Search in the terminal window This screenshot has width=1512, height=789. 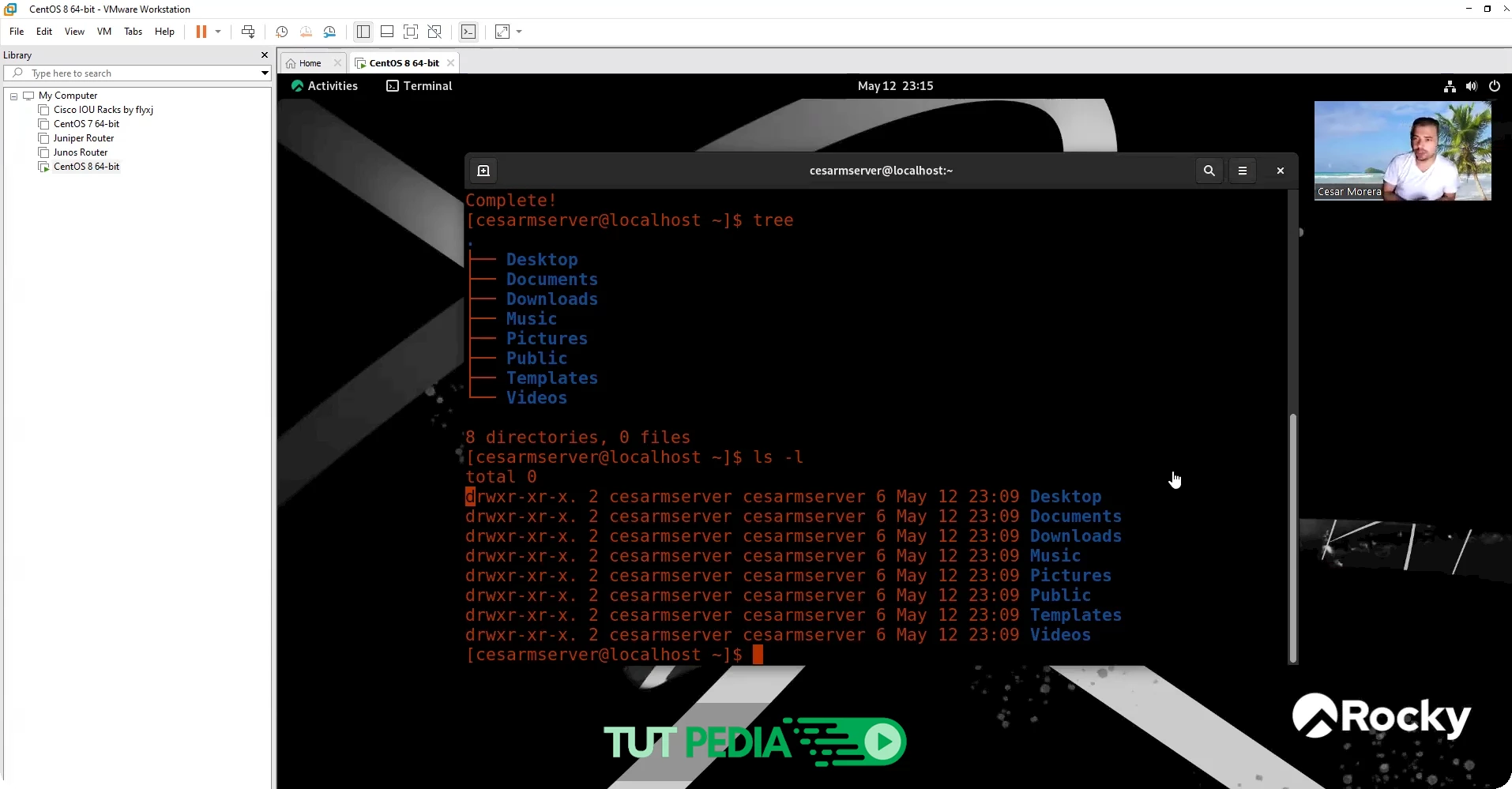click(1209, 171)
